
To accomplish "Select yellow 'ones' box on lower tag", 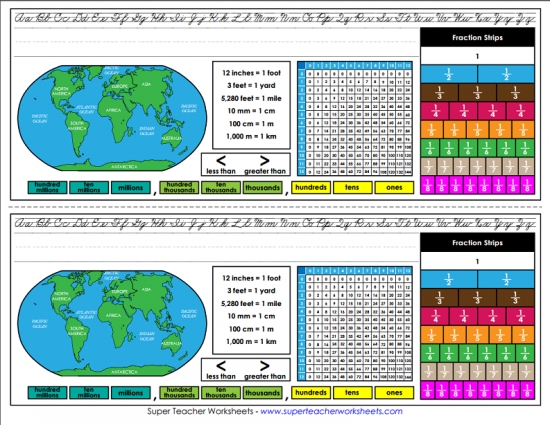I will (x=394, y=392).
